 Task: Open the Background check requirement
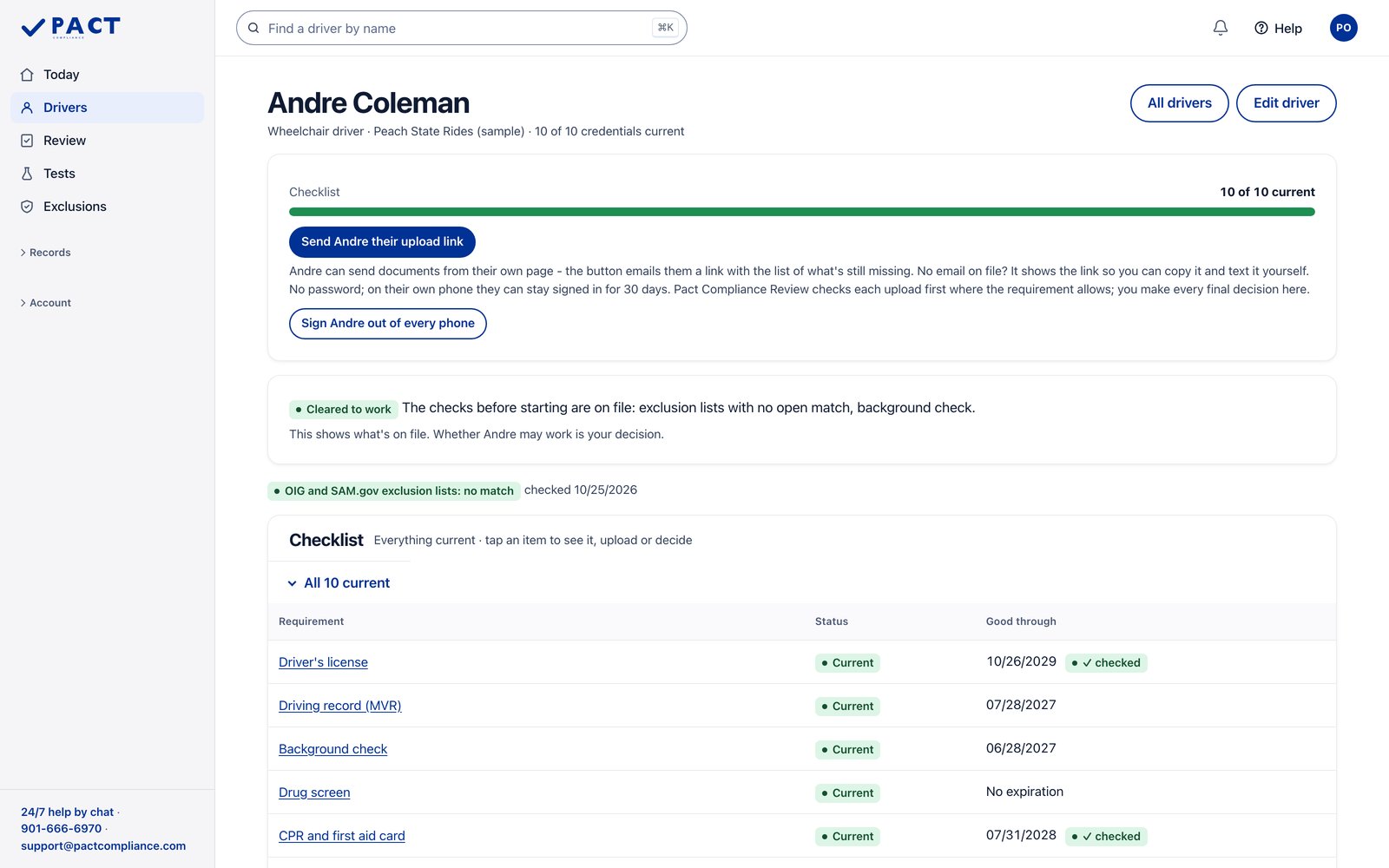[x=332, y=749]
